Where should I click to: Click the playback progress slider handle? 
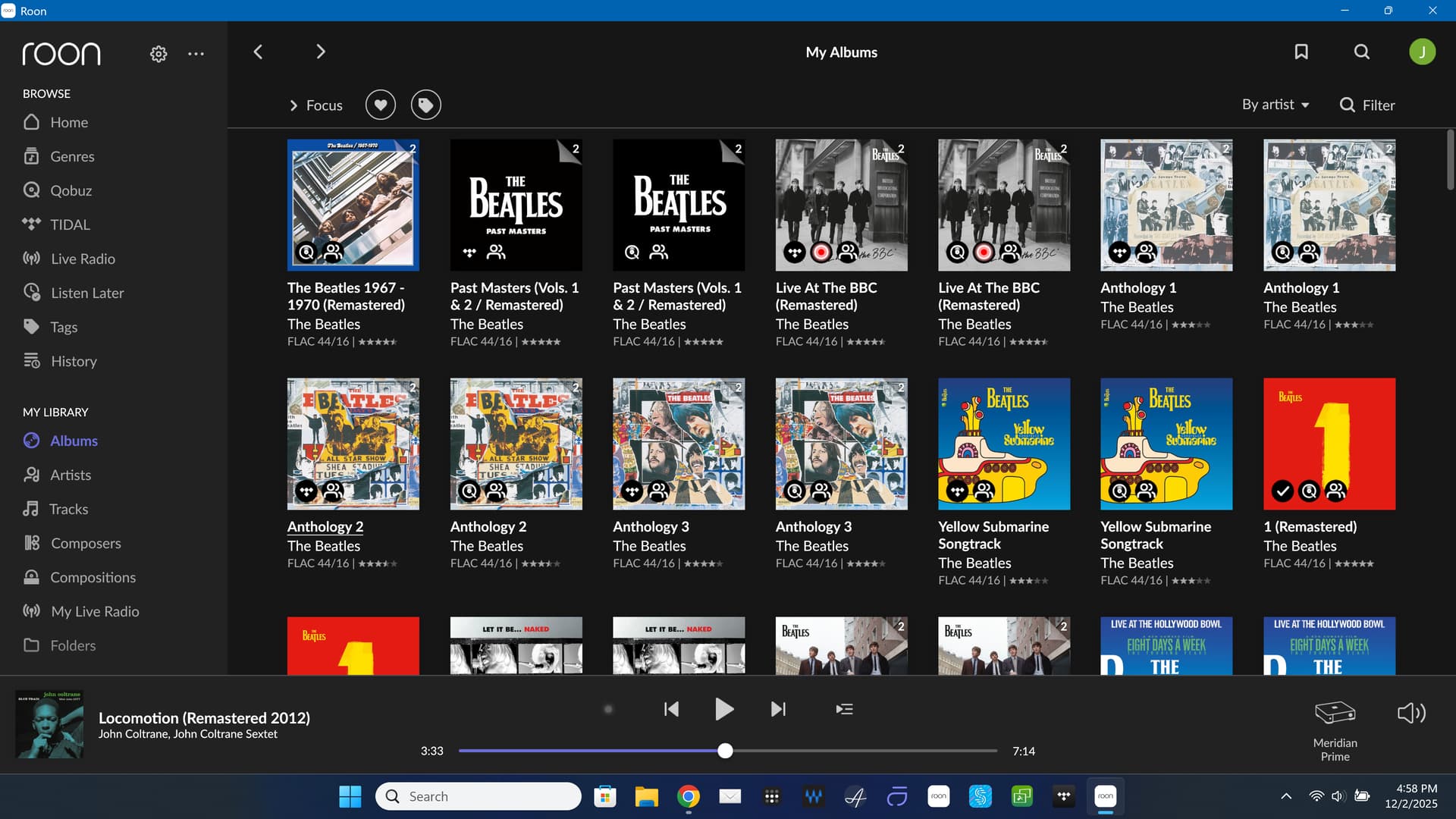click(x=726, y=751)
